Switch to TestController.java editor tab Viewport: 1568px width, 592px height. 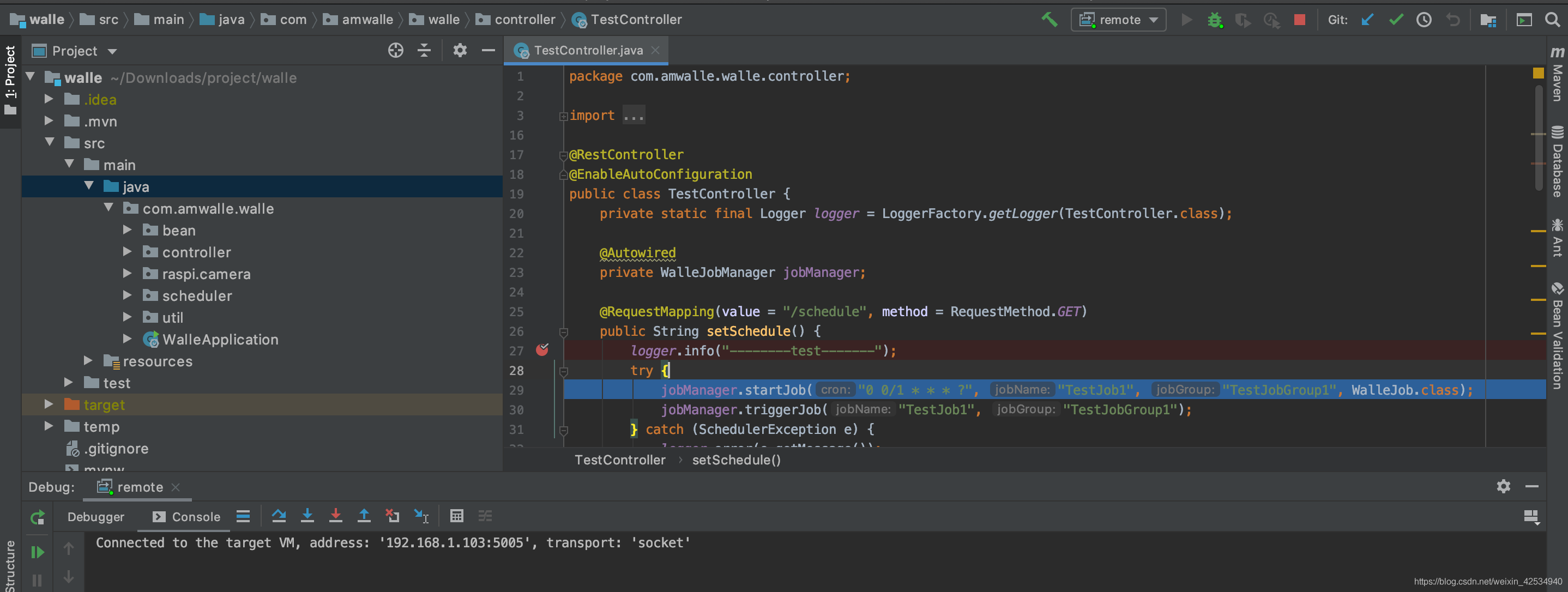pyautogui.click(x=587, y=51)
